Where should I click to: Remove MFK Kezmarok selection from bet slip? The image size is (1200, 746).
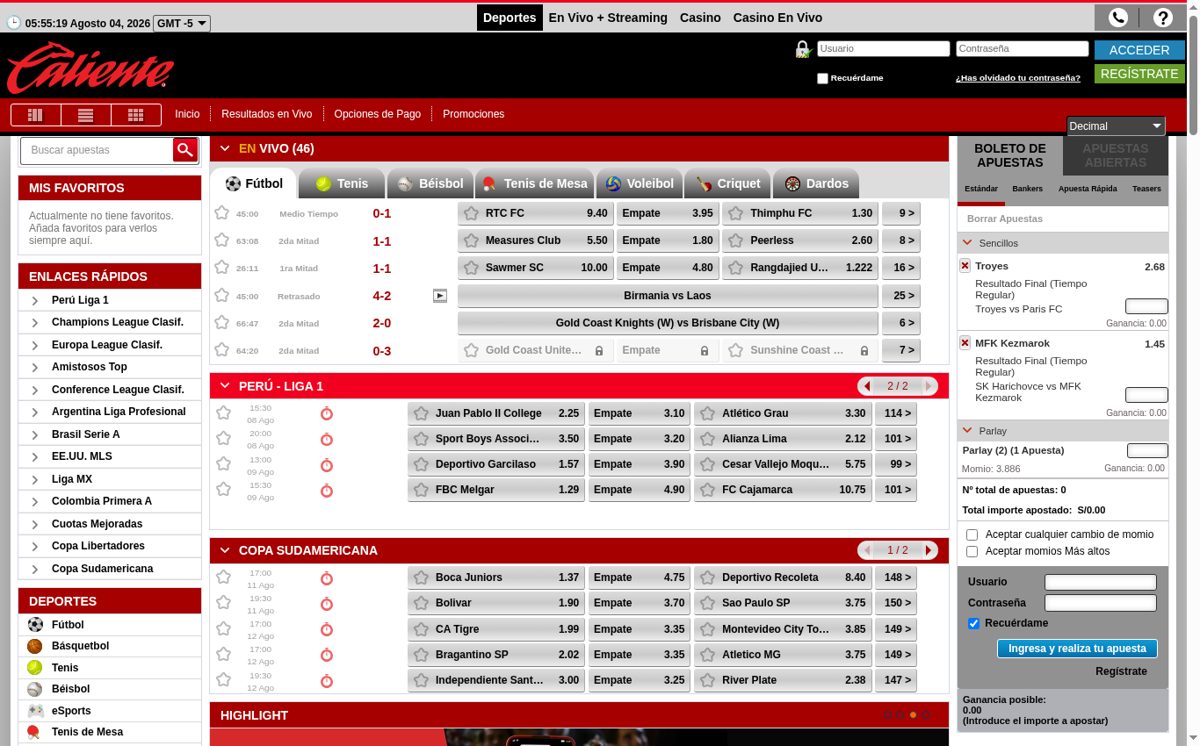pos(965,343)
